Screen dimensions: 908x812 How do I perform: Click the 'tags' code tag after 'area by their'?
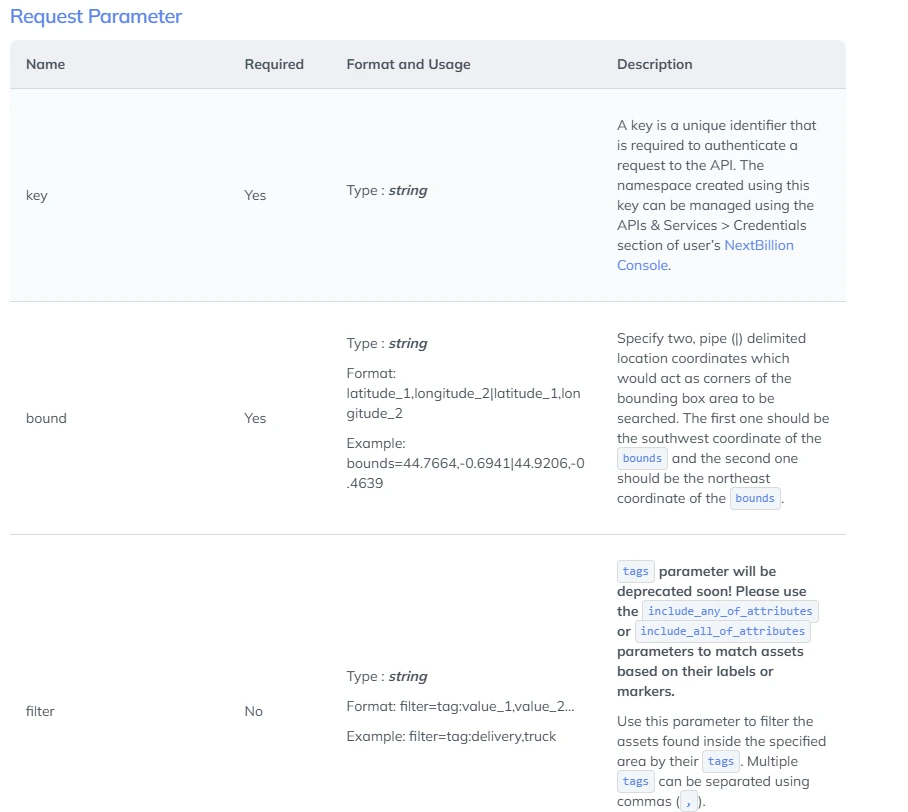pos(720,761)
